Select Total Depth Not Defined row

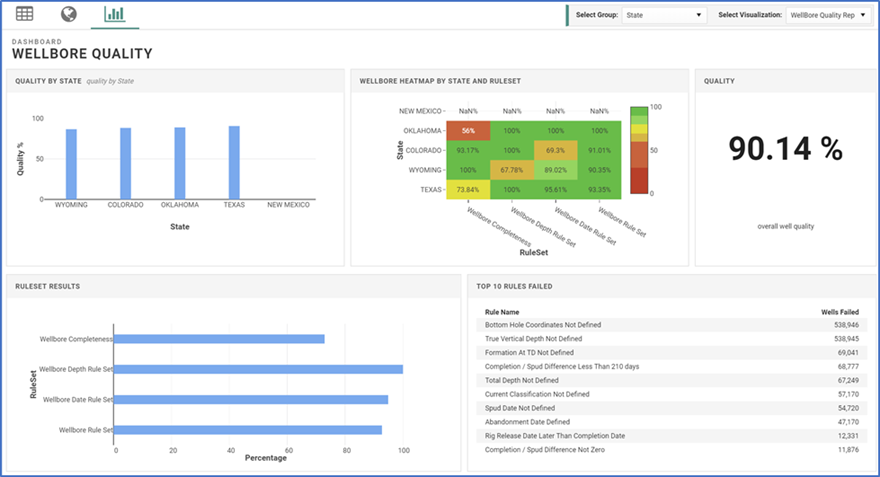tap(672, 380)
